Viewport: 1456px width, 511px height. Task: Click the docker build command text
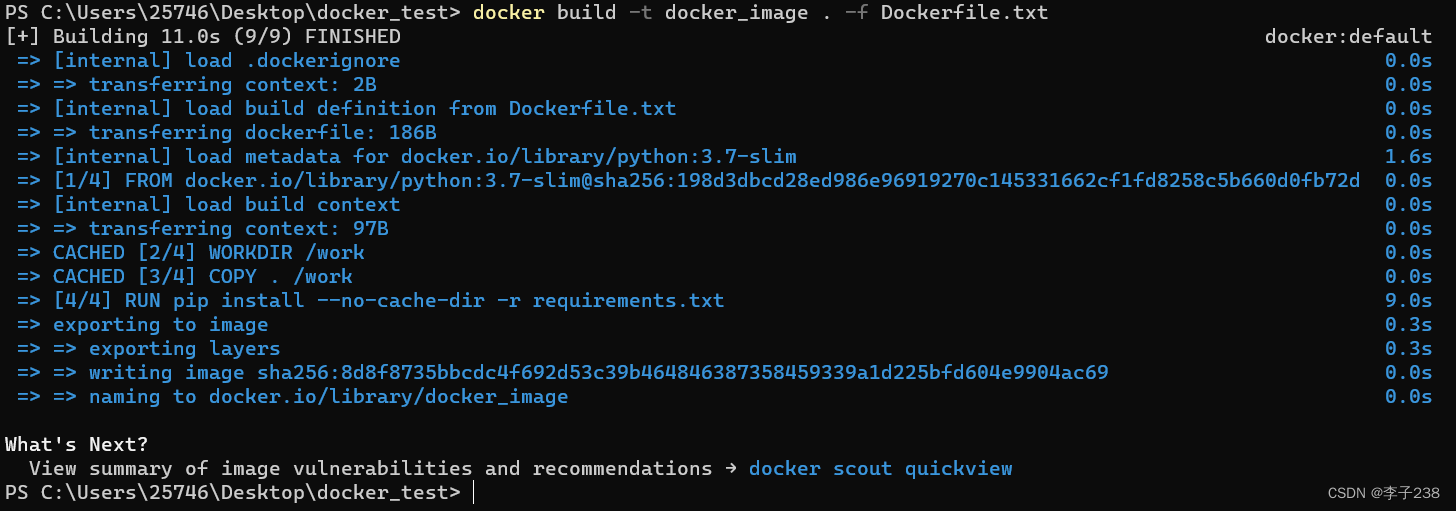pyautogui.click(x=760, y=12)
